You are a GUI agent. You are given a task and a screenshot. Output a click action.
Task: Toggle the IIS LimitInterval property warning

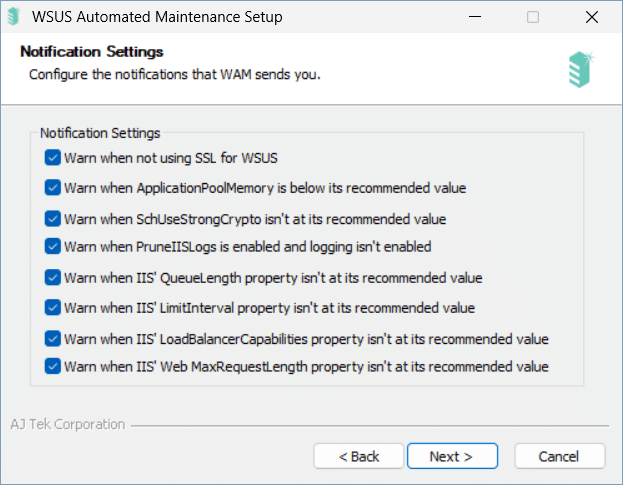click(x=52, y=307)
